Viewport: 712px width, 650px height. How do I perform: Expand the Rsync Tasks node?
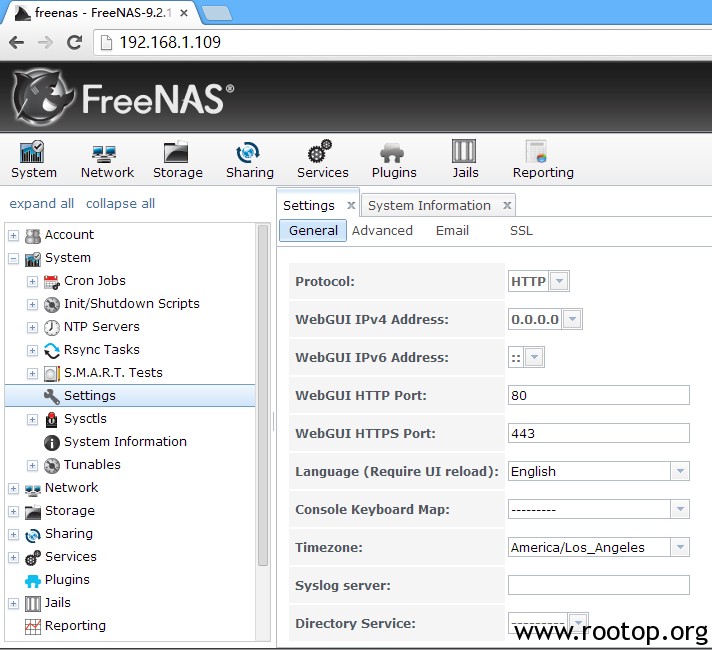(32, 350)
